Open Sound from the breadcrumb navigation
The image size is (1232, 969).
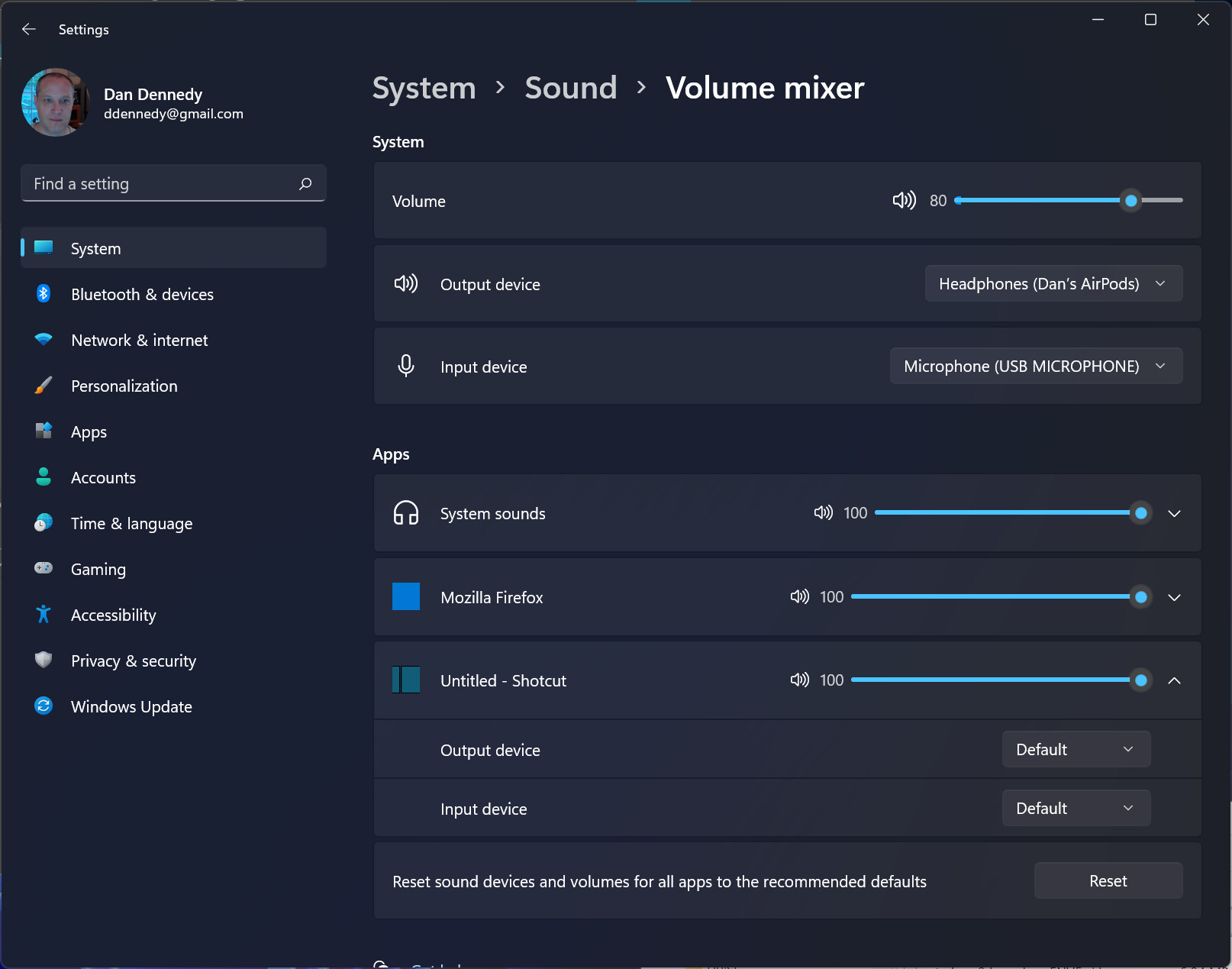(570, 88)
